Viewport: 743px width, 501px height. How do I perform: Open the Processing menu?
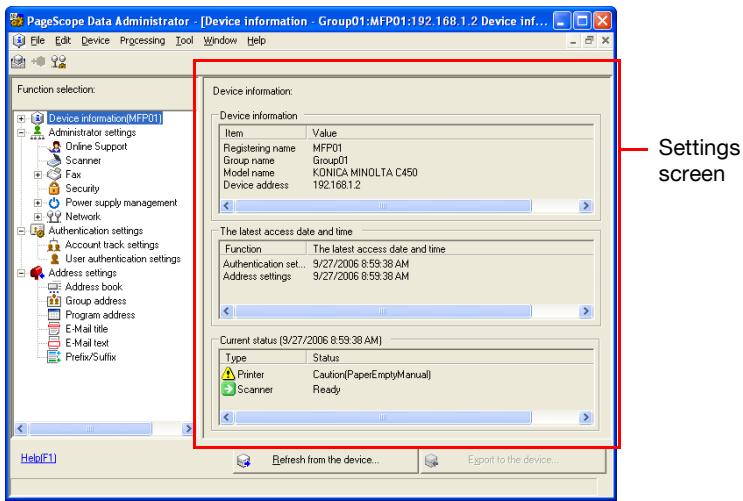[x=142, y=41]
